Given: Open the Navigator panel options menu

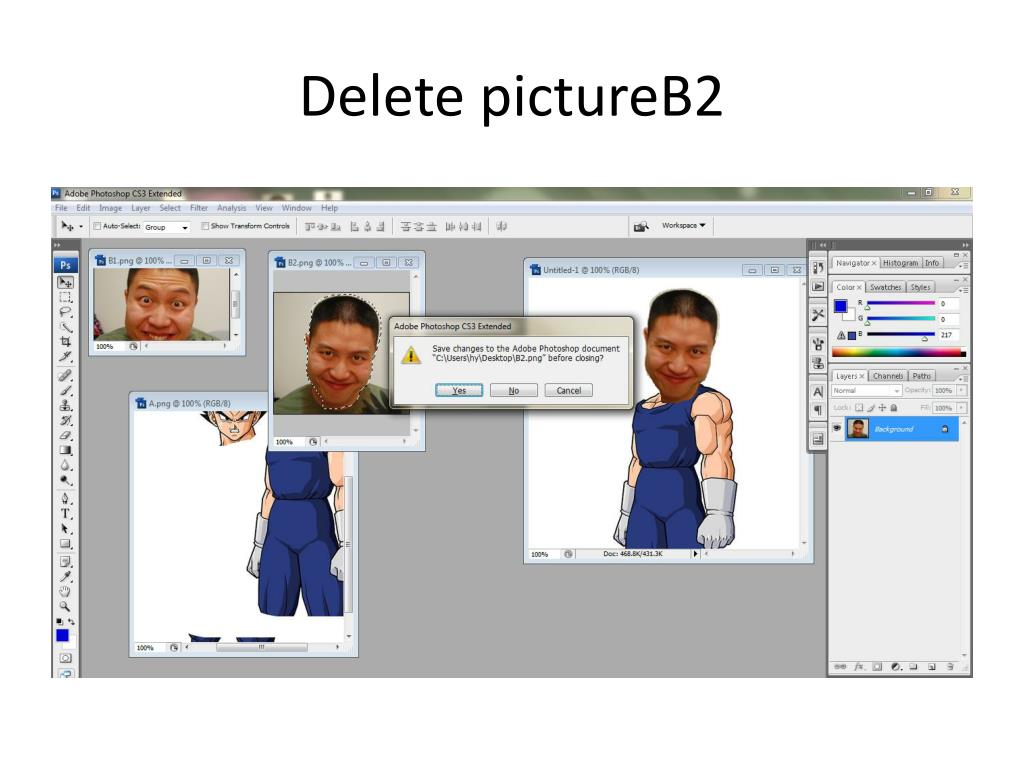Looking at the screenshot, I should click(964, 264).
